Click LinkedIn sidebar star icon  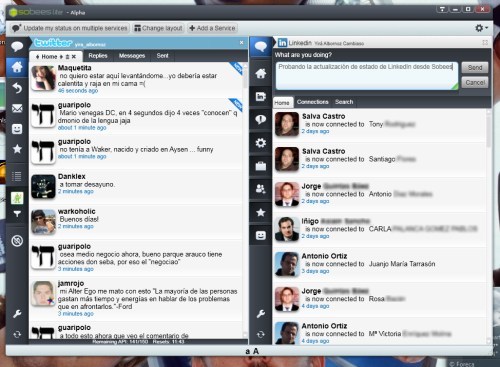(x=261, y=212)
